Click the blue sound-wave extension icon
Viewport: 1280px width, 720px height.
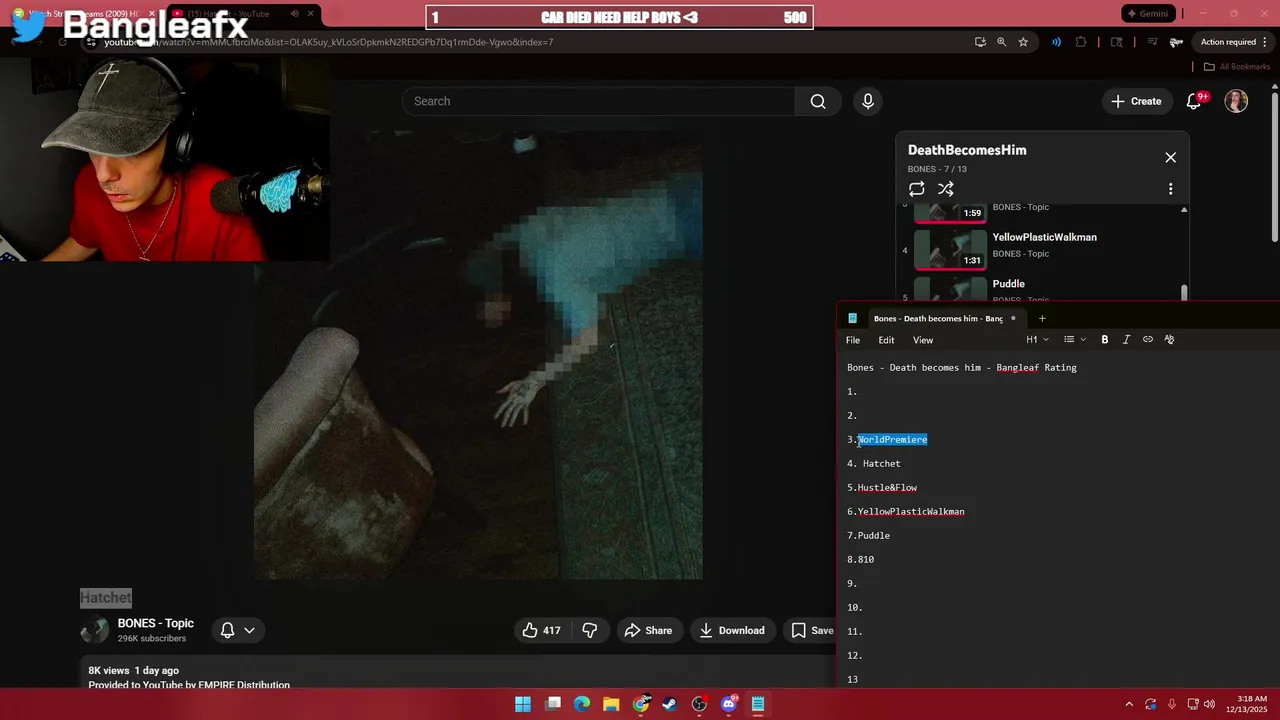pyautogui.click(x=1056, y=42)
